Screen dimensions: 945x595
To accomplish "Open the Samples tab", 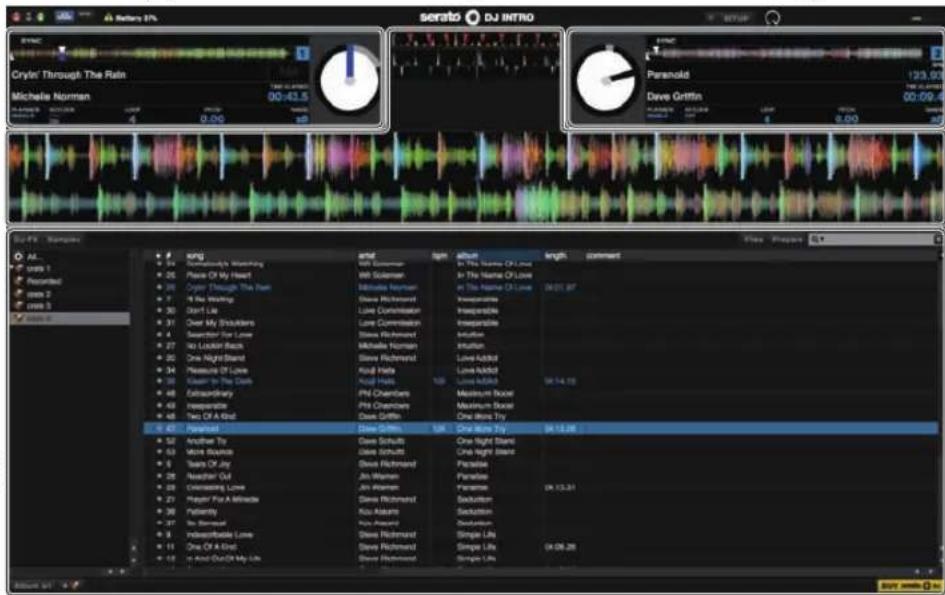I will tap(63, 239).
